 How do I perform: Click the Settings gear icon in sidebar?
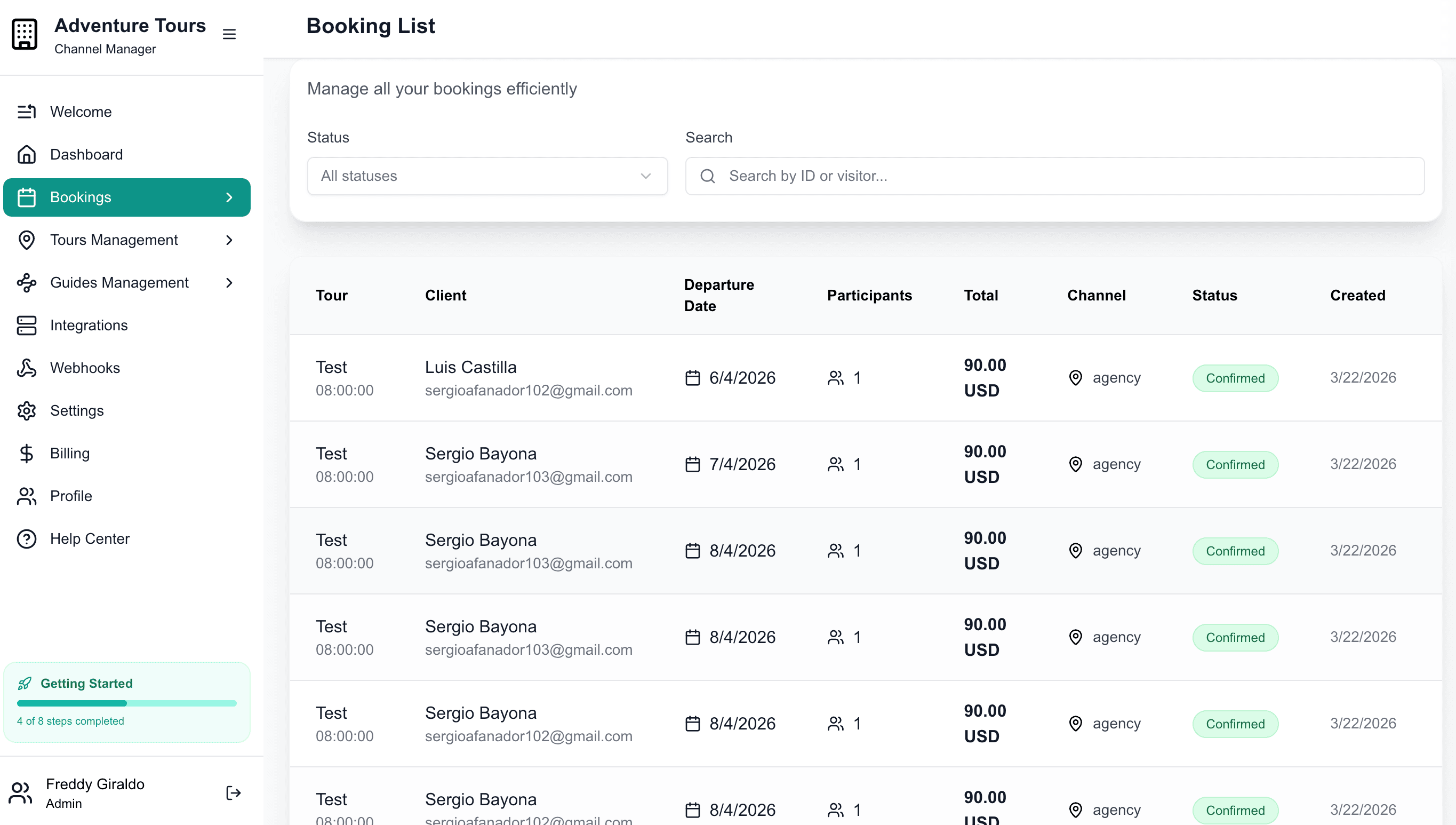pyautogui.click(x=26, y=411)
